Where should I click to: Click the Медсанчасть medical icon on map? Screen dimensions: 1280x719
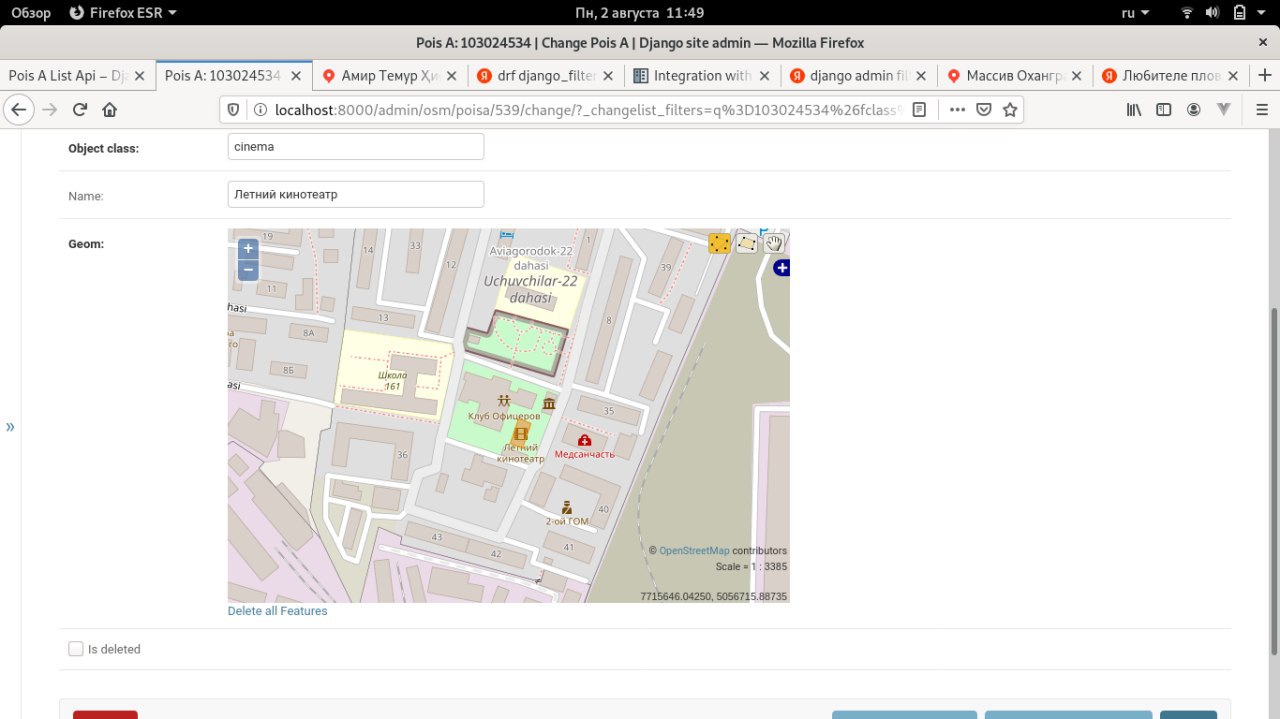pyautogui.click(x=584, y=440)
